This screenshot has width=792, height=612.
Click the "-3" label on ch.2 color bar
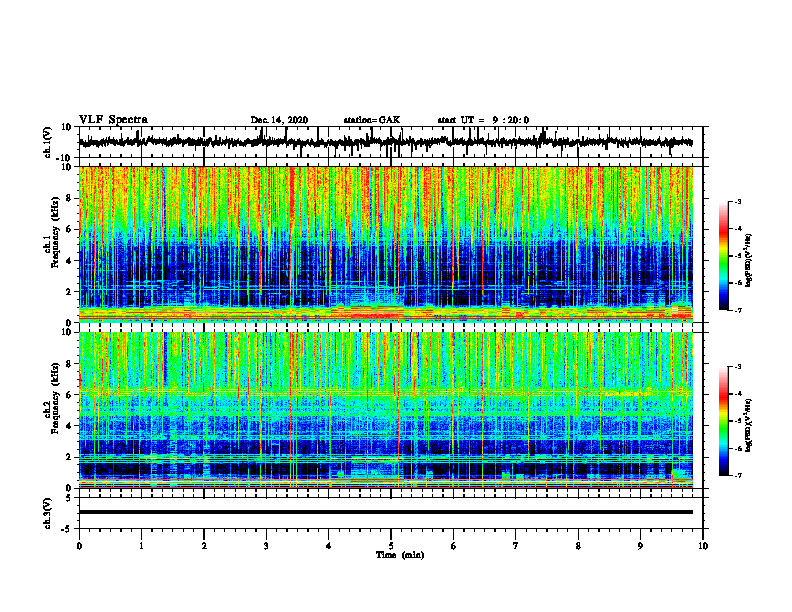pyautogui.click(x=737, y=367)
